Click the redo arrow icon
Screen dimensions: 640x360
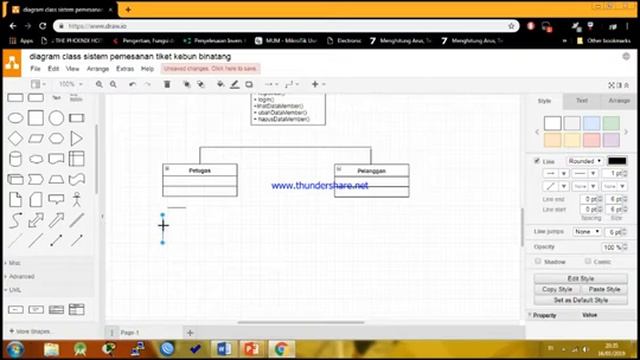coord(147,84)
